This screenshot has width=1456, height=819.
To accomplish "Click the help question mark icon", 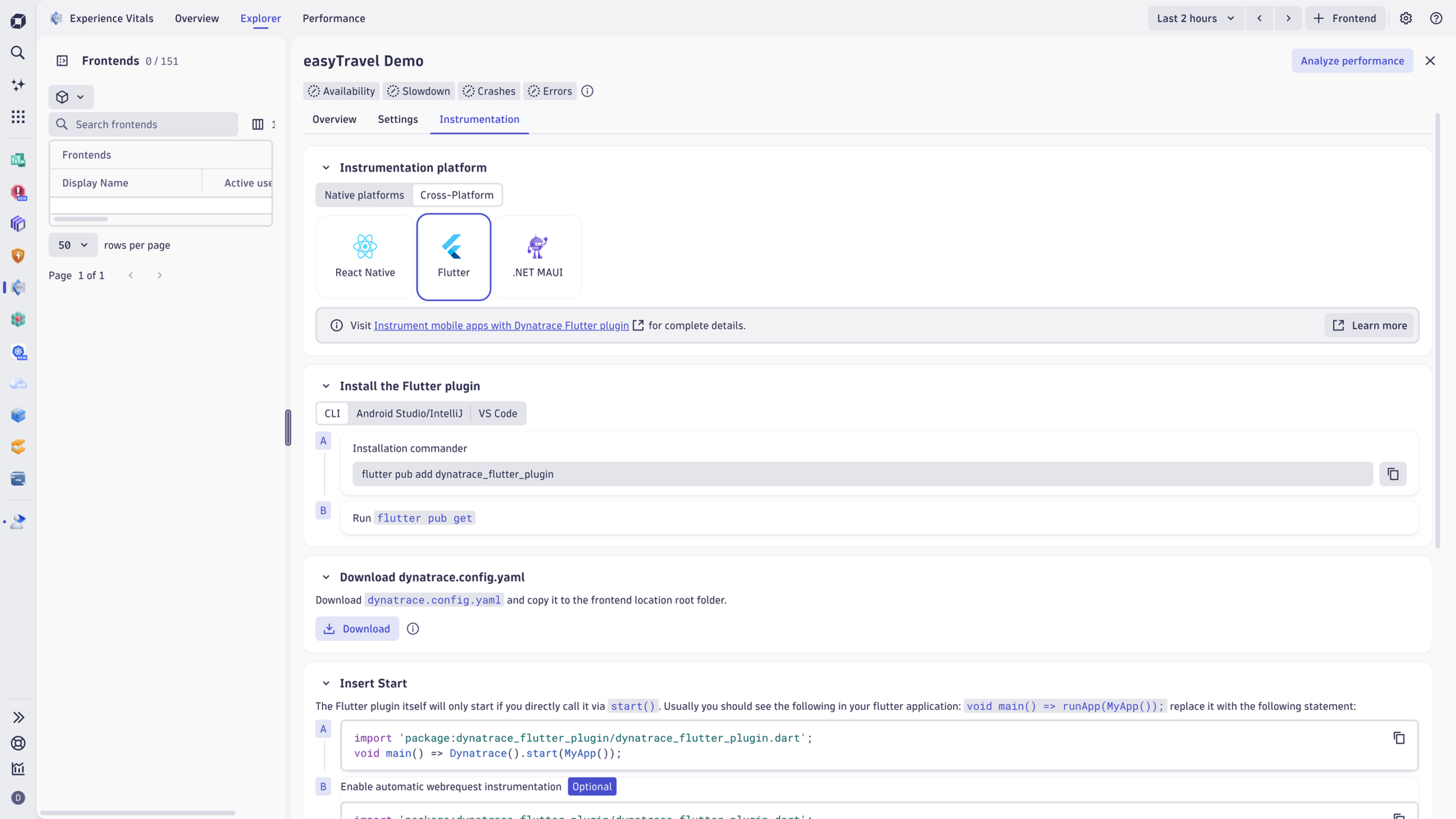I will 1436,18.
